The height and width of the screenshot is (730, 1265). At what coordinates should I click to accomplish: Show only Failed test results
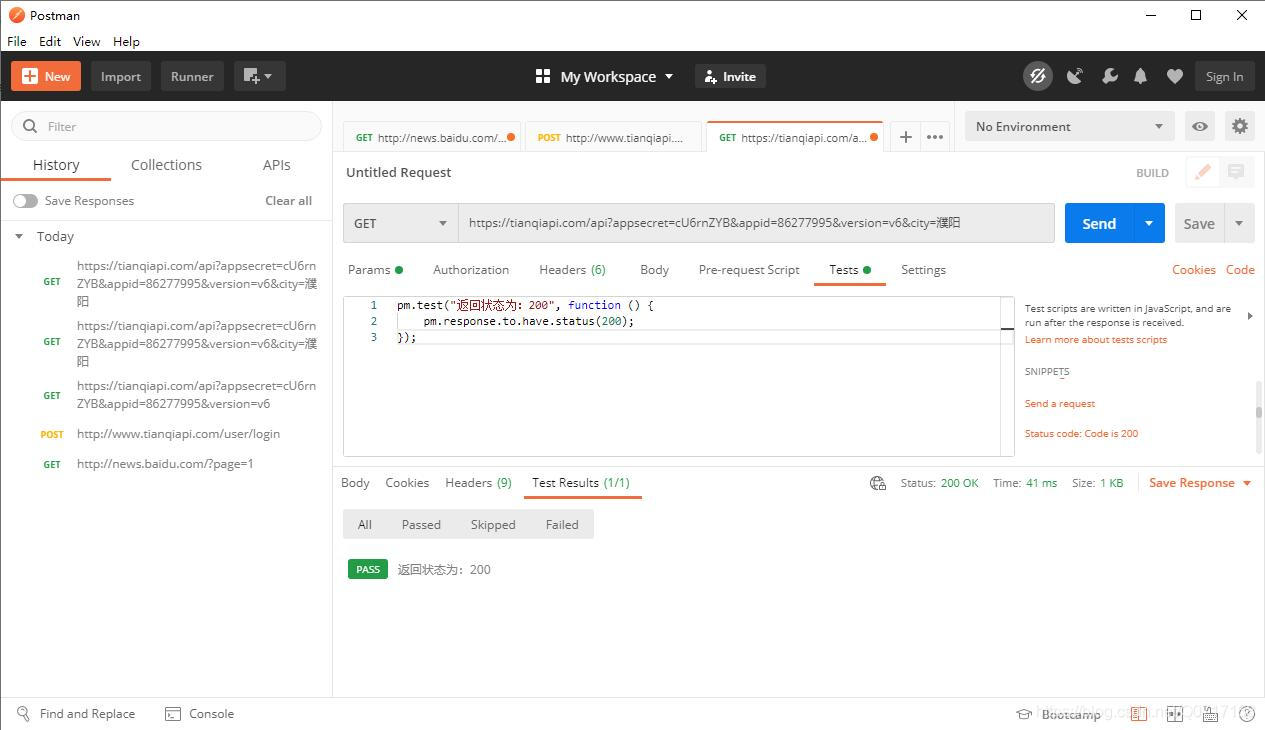[x=562, y=525]
